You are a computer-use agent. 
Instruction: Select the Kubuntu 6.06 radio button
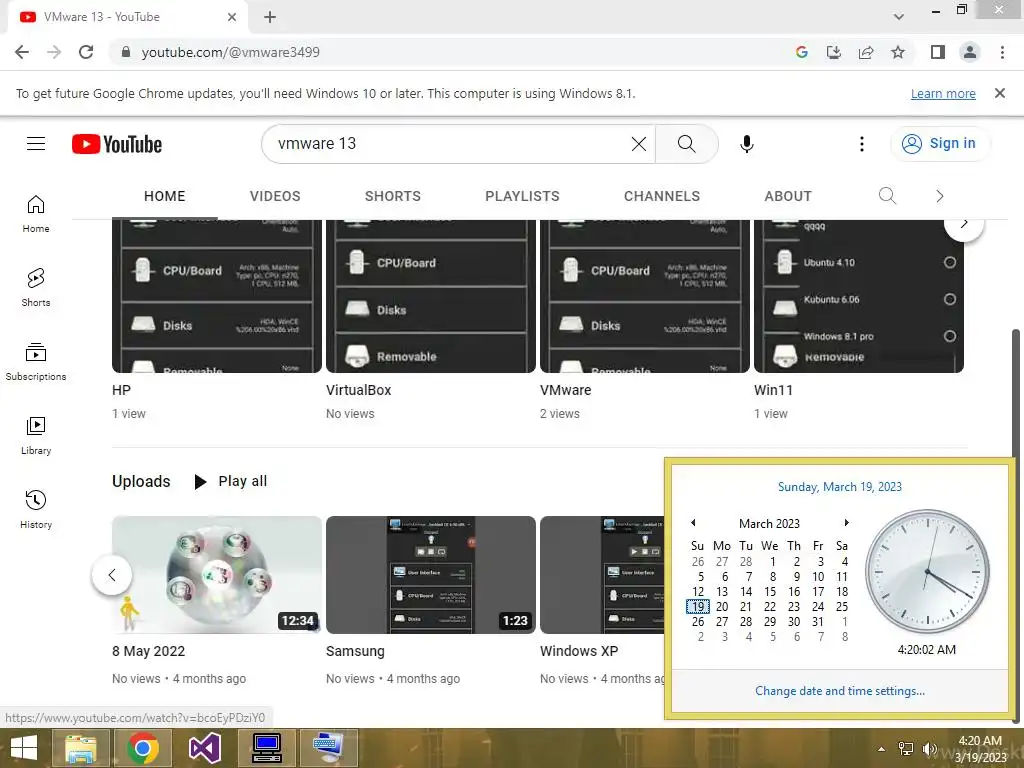(x=950, y=299)
